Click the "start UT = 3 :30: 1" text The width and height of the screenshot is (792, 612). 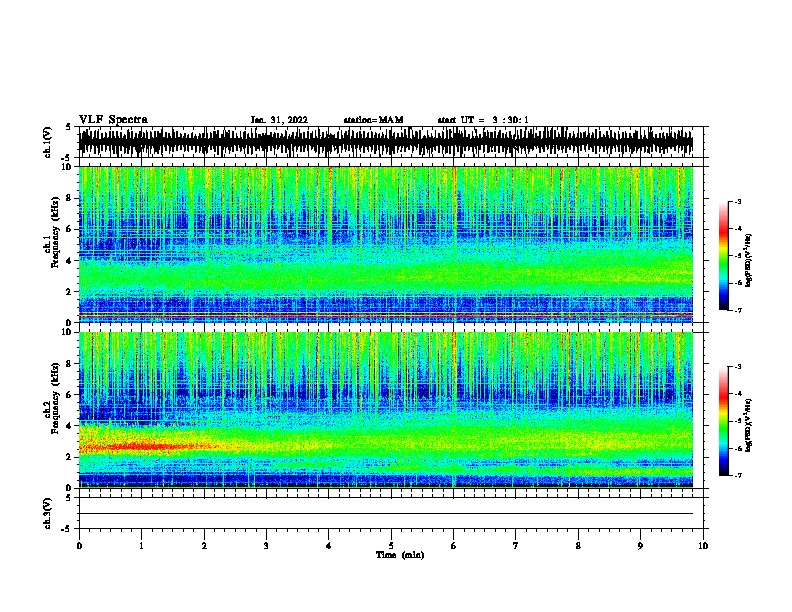(483, 120)
